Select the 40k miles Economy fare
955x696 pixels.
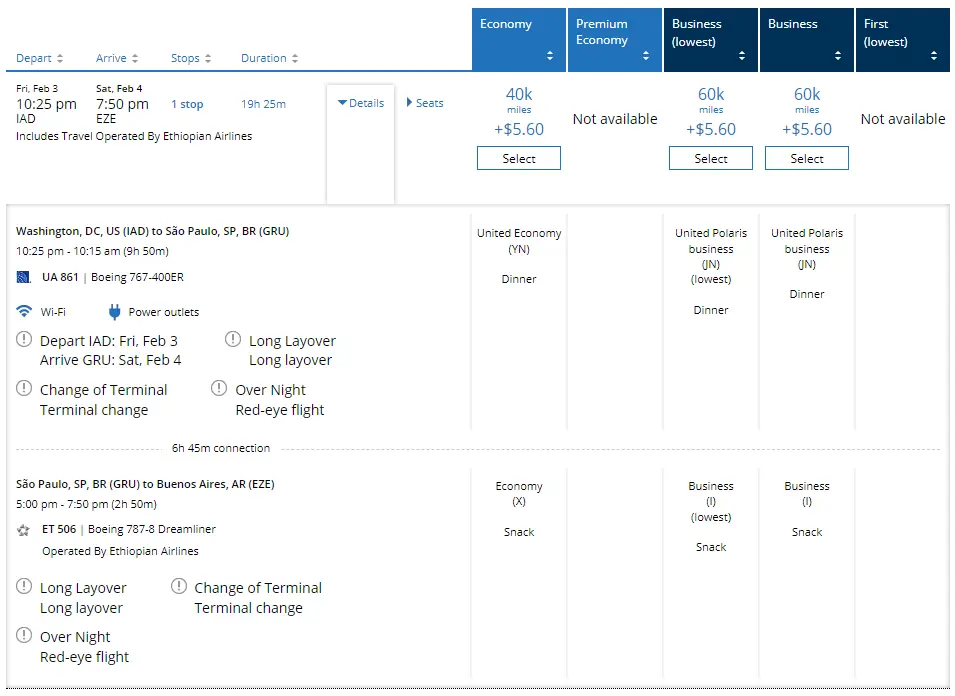pos(519,158)
